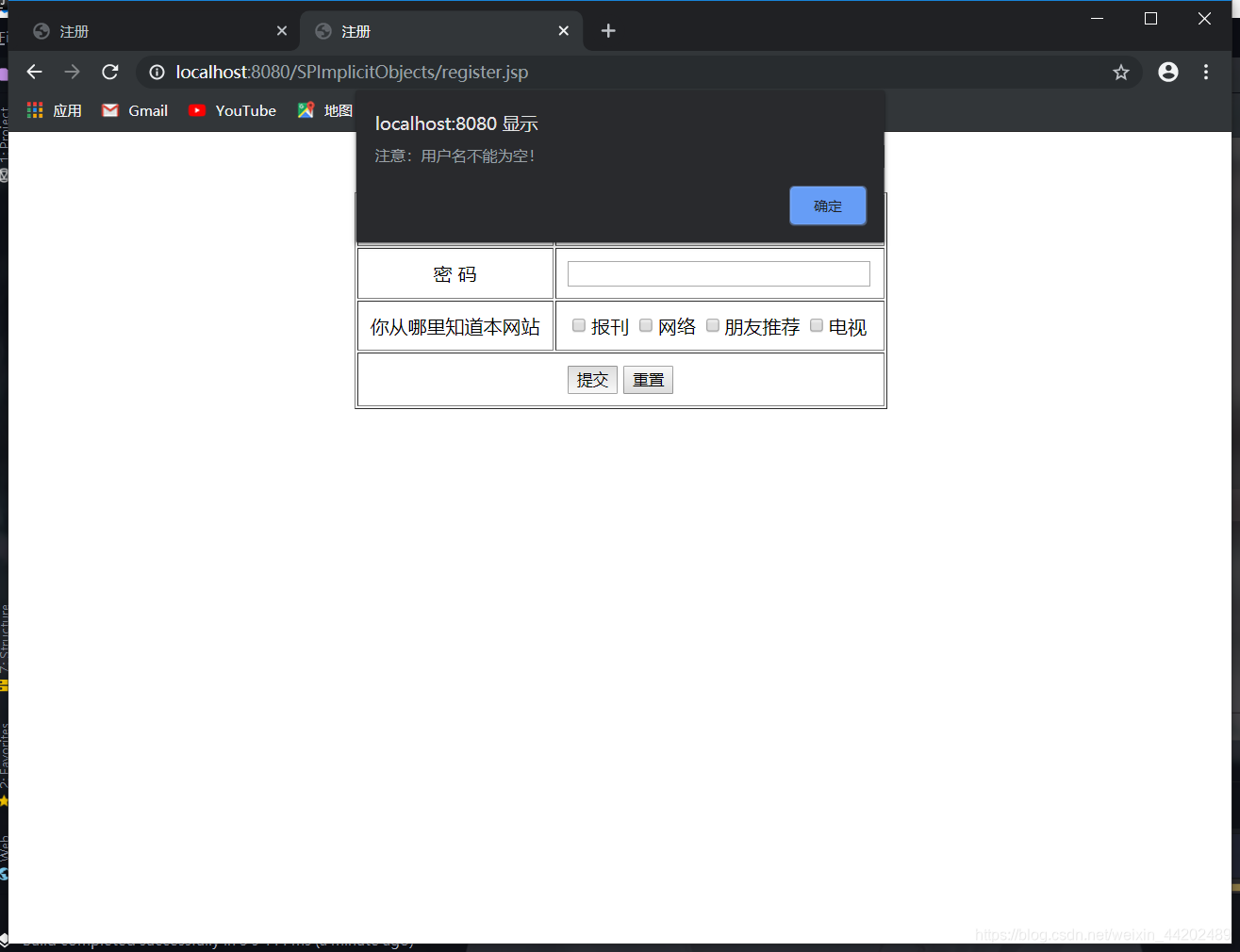Viewport: 1240px width, 952px height.
Task: Open the Chrome profile avatar icon
Action: (x=1168, y=72)
